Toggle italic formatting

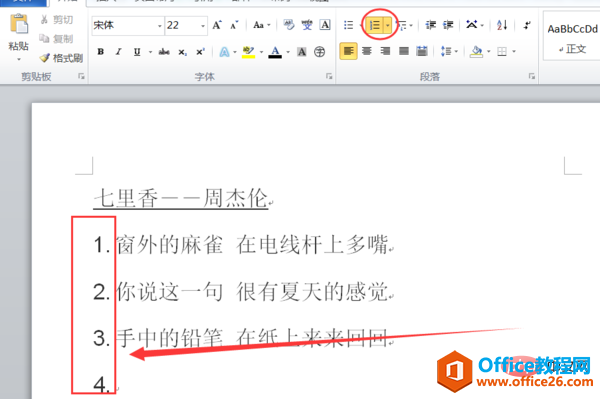click(119, 52)
